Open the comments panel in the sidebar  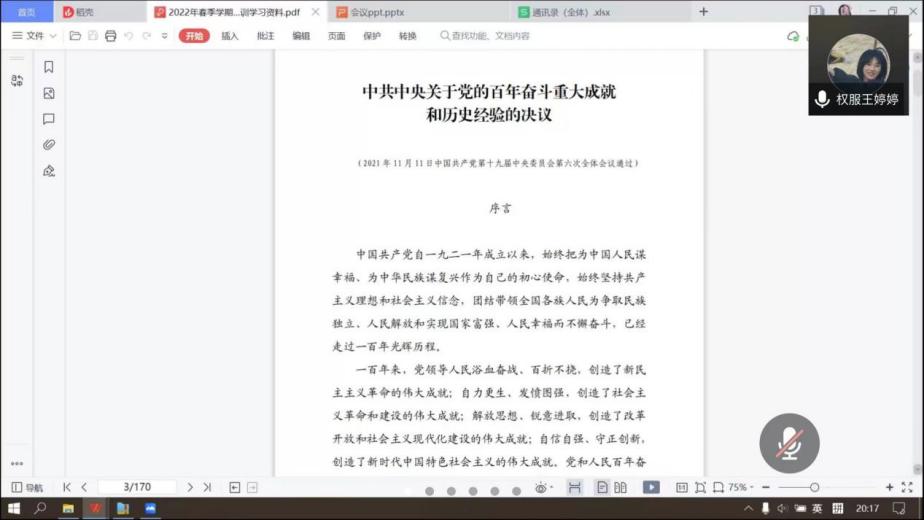tap(48, 119)
